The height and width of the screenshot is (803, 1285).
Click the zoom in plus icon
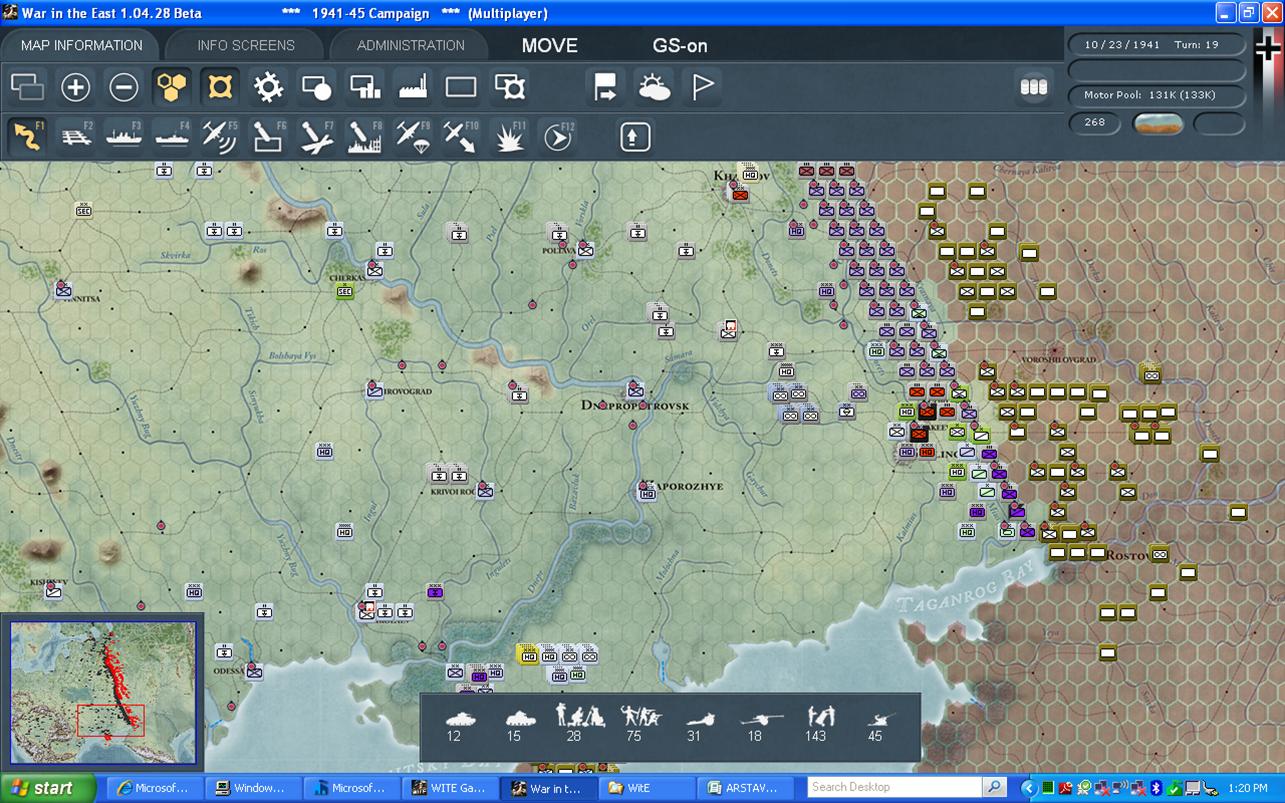coord(76,88)
